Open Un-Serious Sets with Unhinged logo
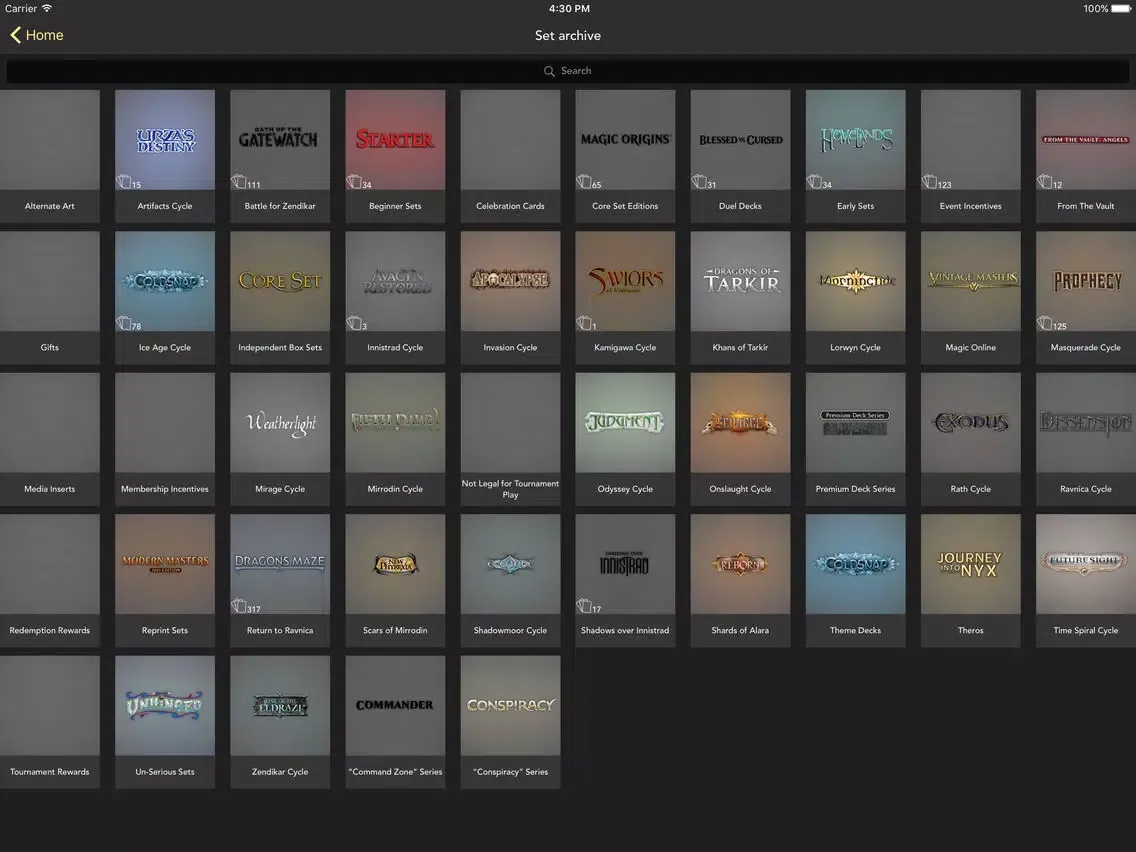The image size is (1136, 852). (164, 722)
